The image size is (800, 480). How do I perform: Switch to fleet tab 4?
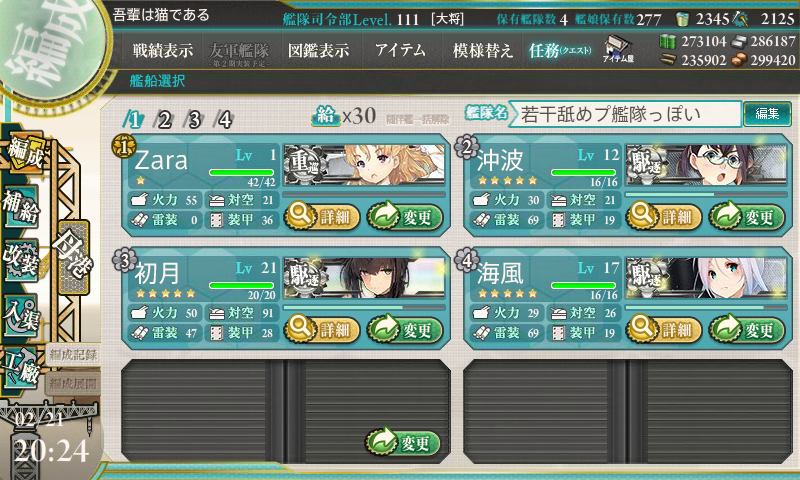click(x=224, y=120)
